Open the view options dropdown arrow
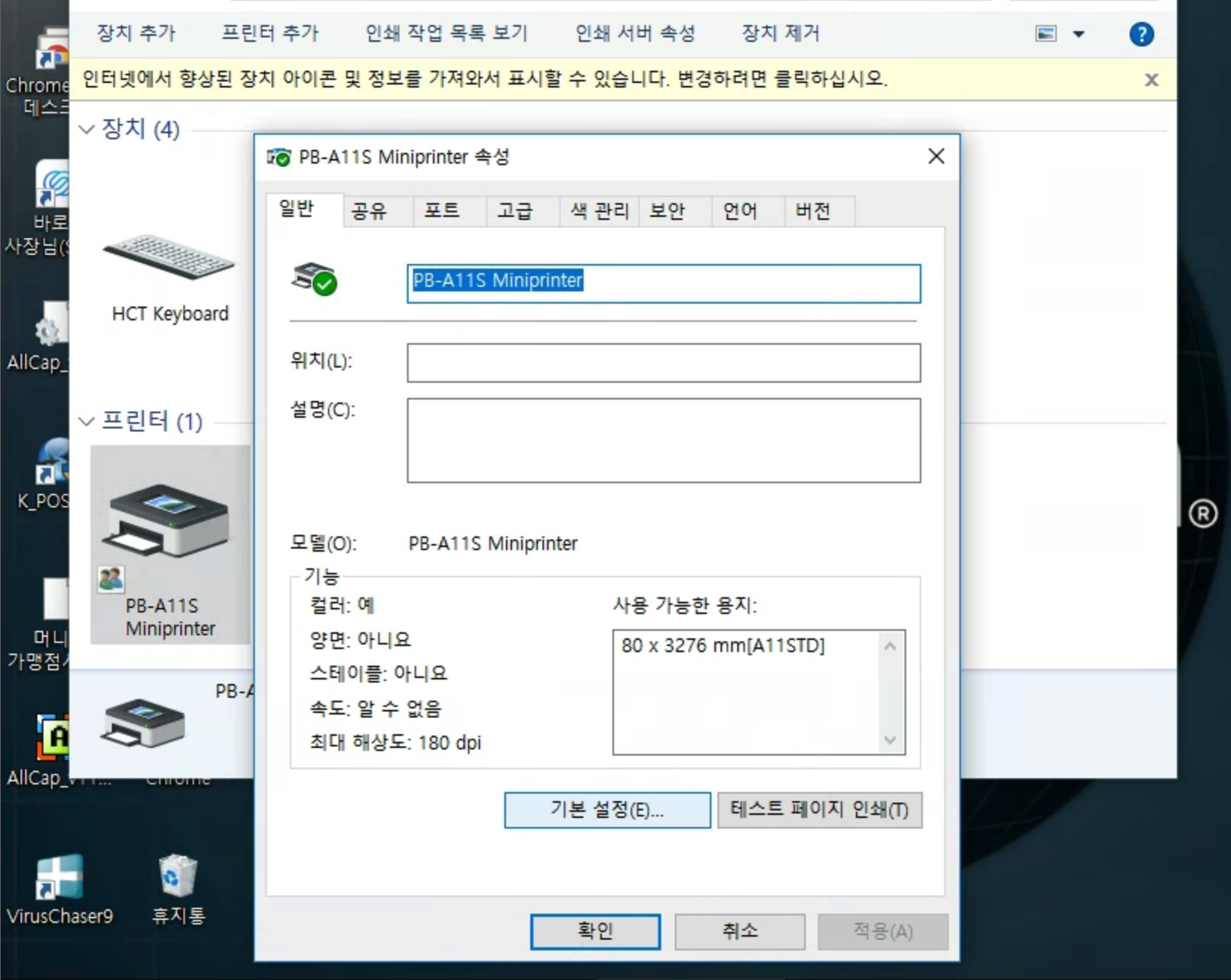1231x980 pixels. [1079, 34]
